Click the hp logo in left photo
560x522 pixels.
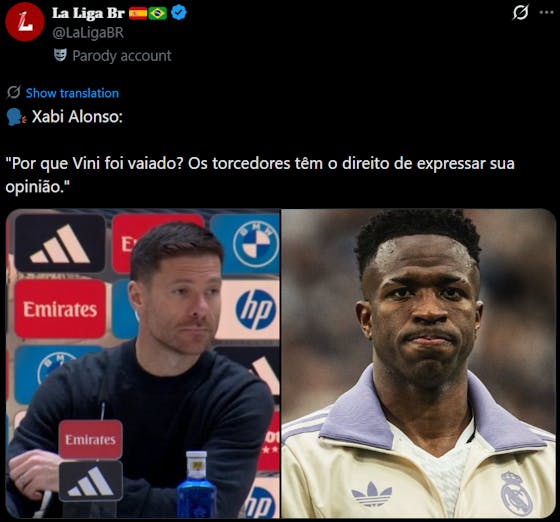click(256, 310)
